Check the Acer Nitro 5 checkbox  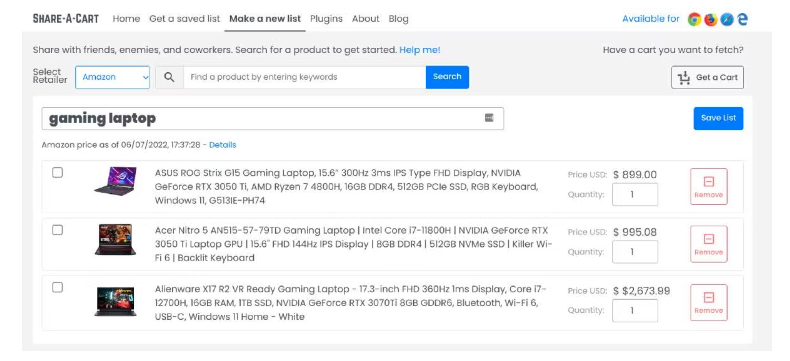point(57,230)
